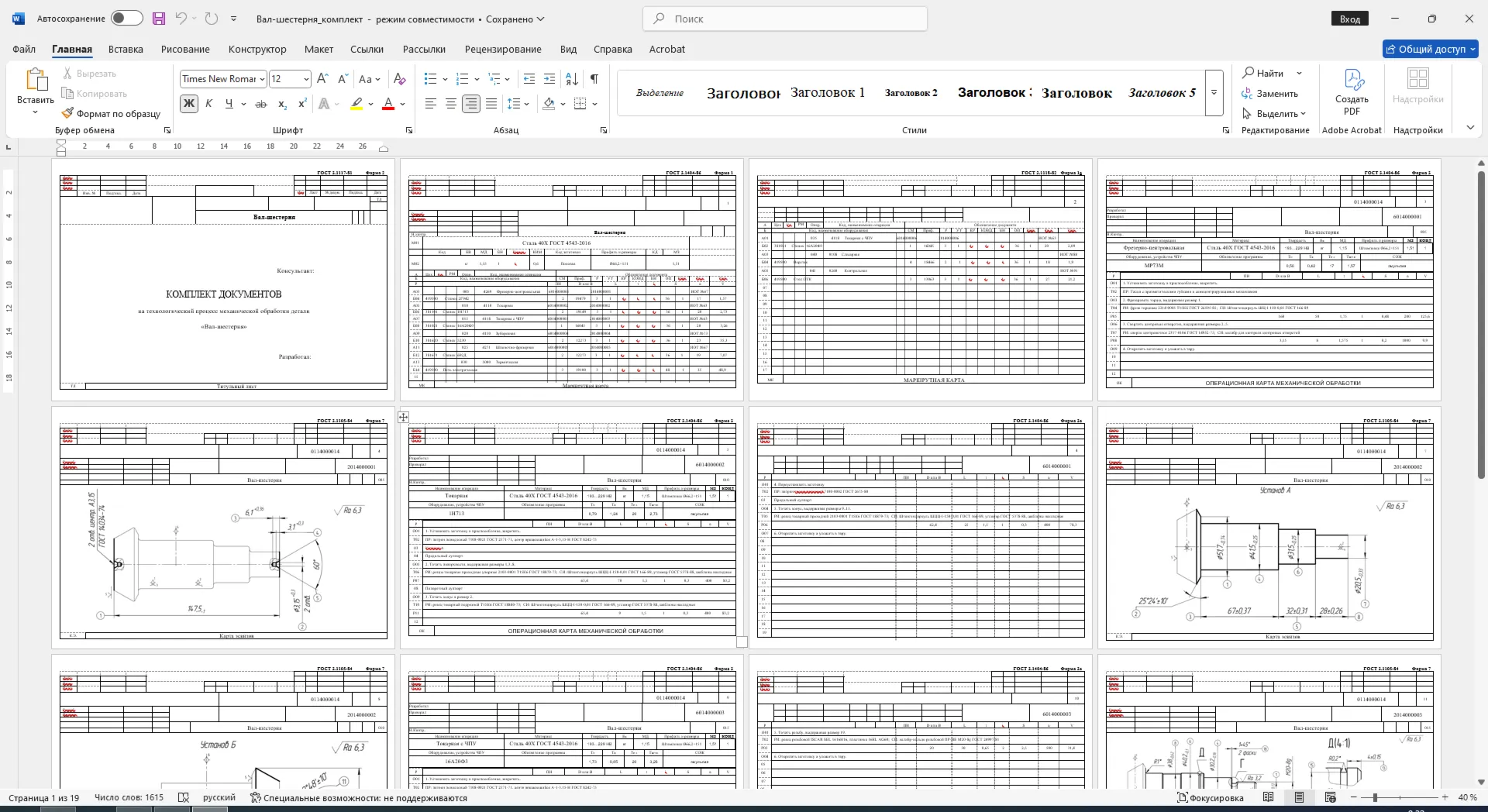Increase indent of the paragraph
Image resolution: width=1488 pixels, height=812 pixels.
(549, 79)
